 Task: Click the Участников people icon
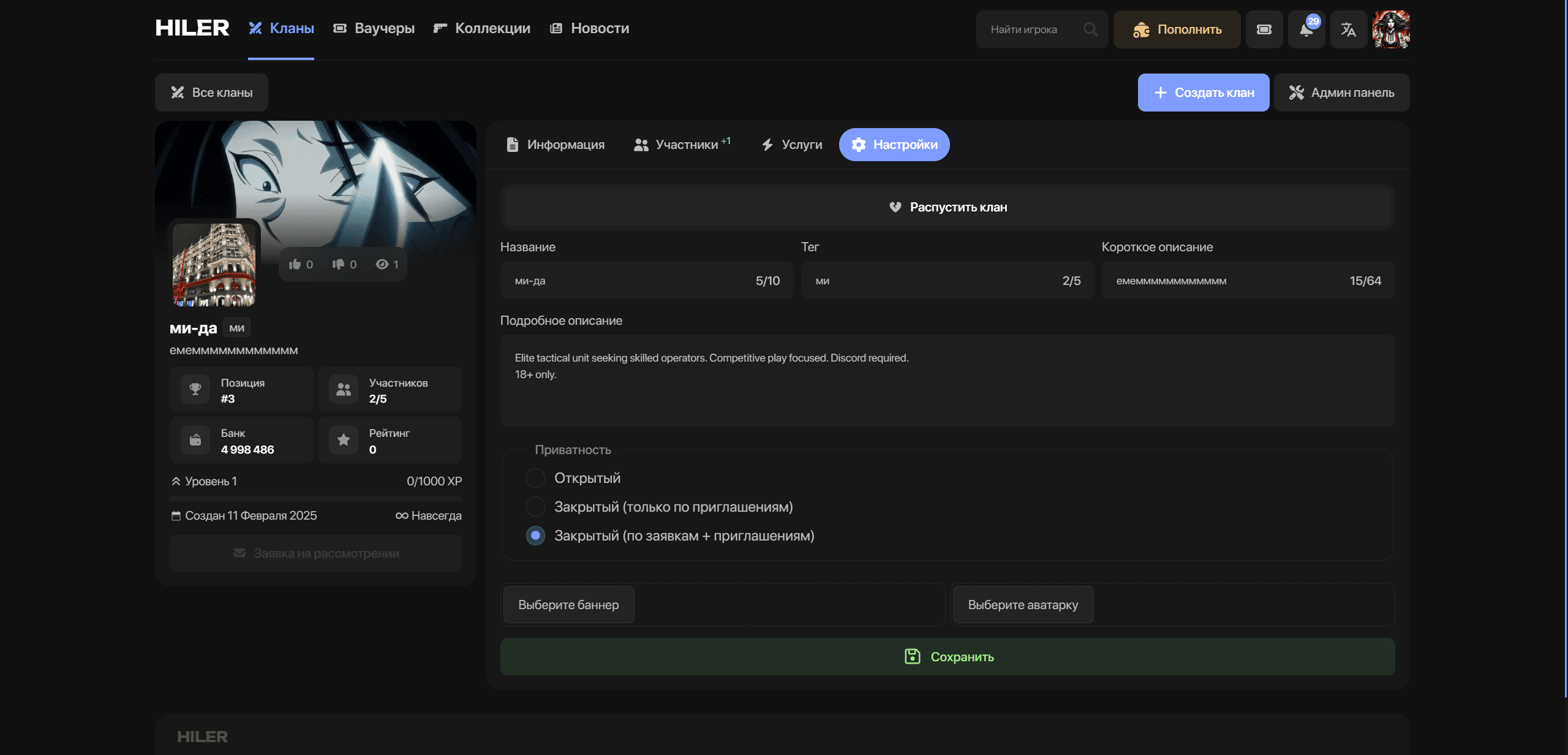pyautogui.click(x=344, y=389)
